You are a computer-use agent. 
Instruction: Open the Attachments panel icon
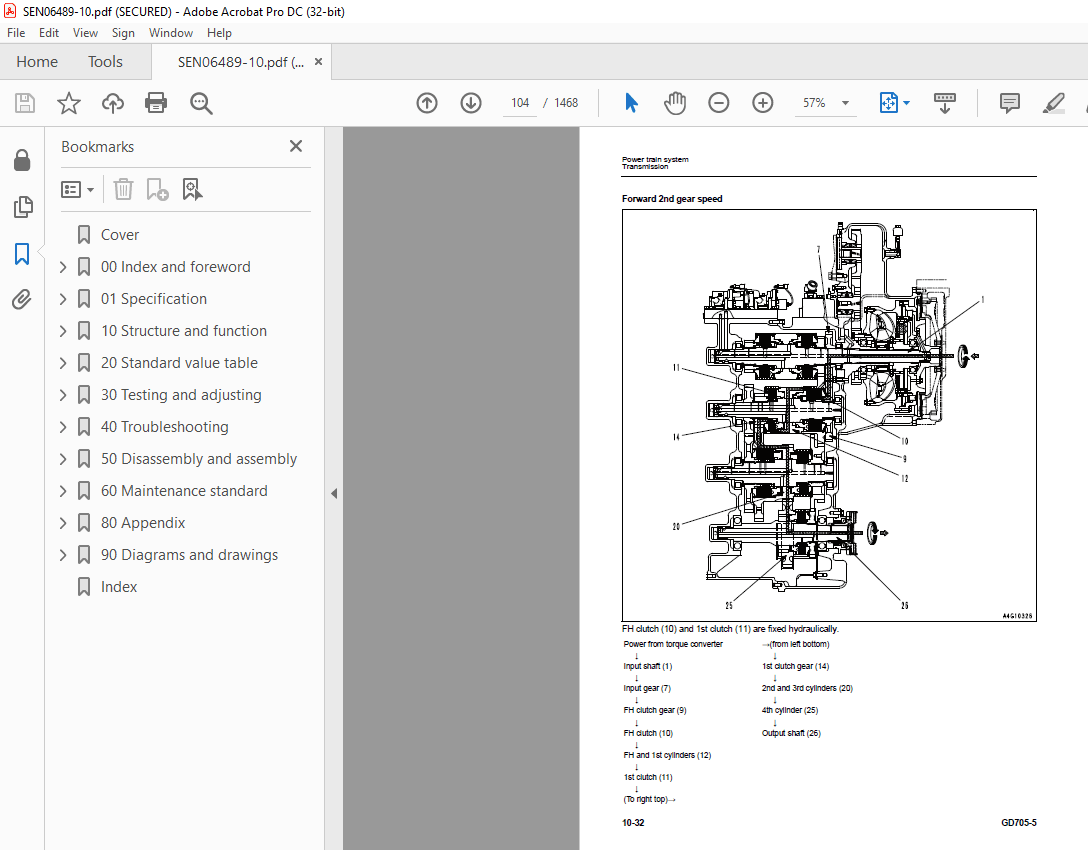(22, 298)
